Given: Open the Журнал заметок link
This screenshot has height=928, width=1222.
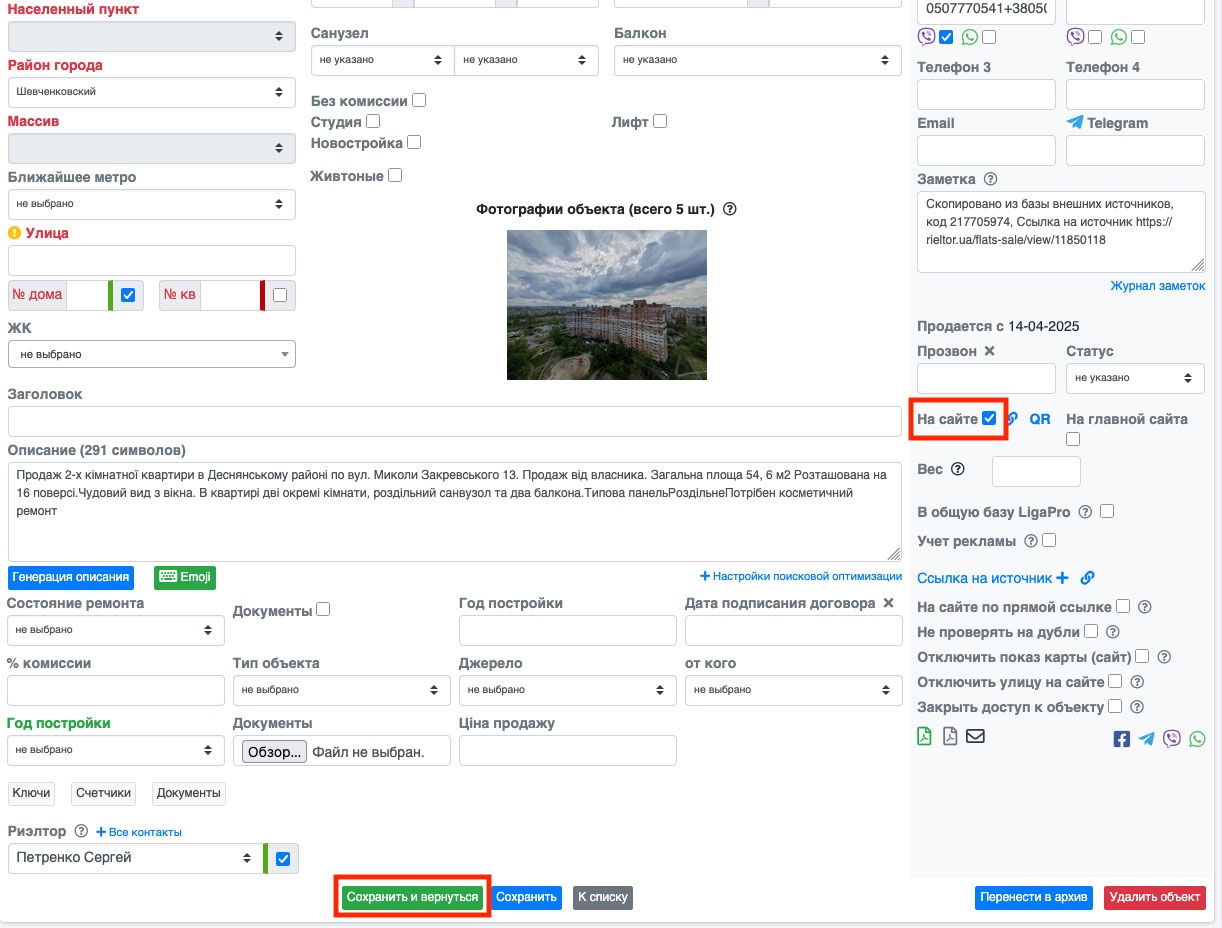Looking at the screenshot, I should coord(1157,286).
